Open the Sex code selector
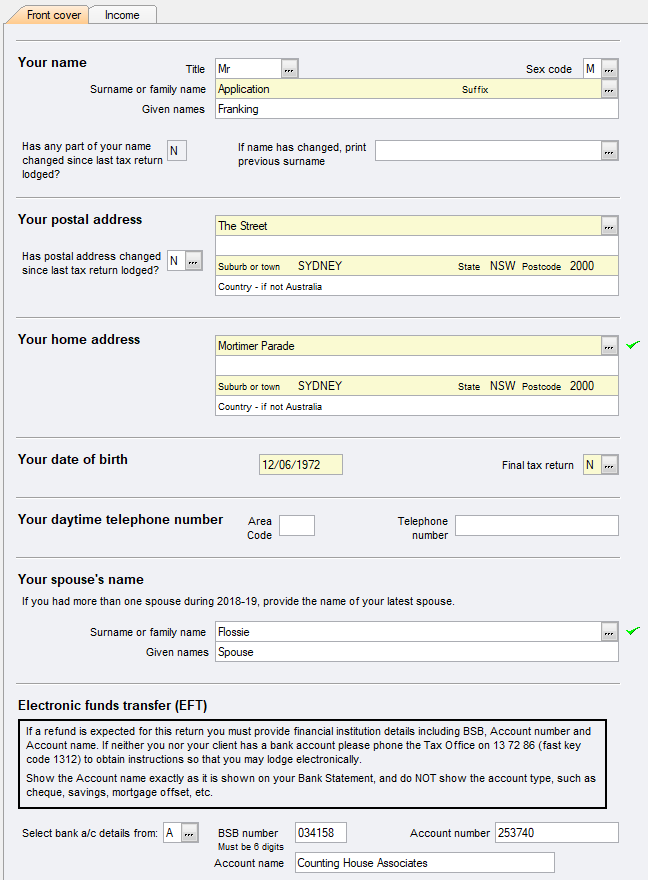This screenshot has width=648, height=880. [608, 68]
